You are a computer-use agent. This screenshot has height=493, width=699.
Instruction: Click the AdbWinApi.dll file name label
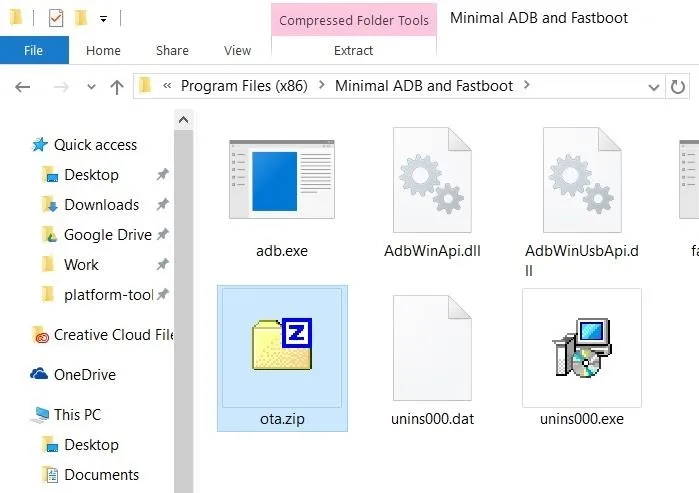[432, 251]
